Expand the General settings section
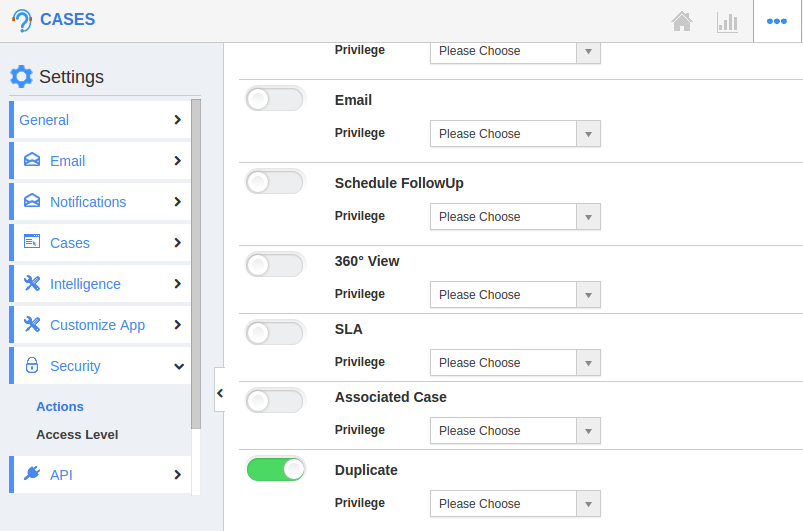803x531 pixels. [x=100, y=120]
